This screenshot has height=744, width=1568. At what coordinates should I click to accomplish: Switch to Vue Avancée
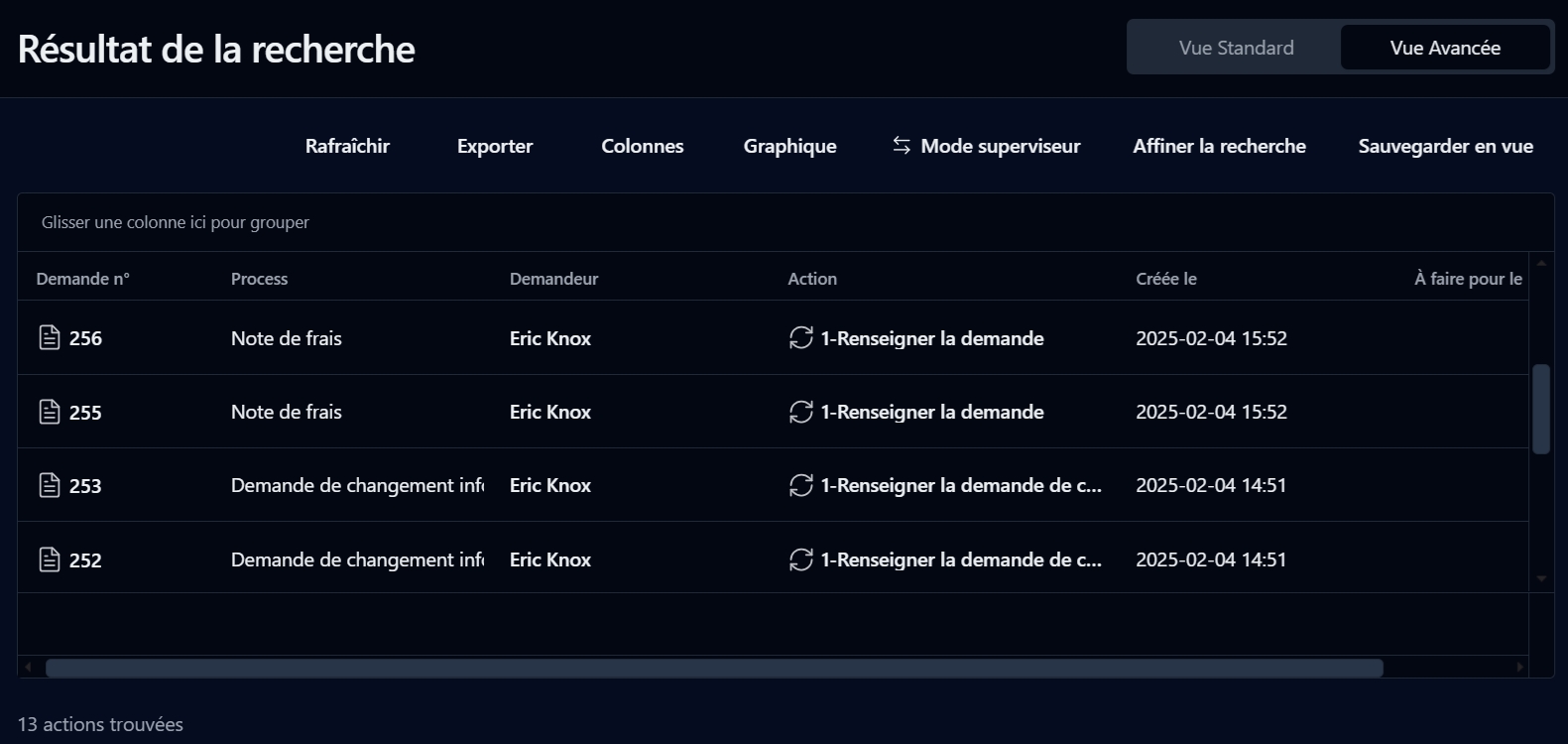point(1444,48)
